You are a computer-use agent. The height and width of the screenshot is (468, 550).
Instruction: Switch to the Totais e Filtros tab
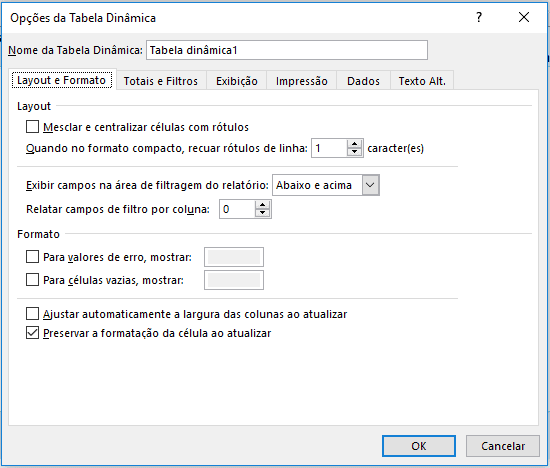tap(161, 81)
